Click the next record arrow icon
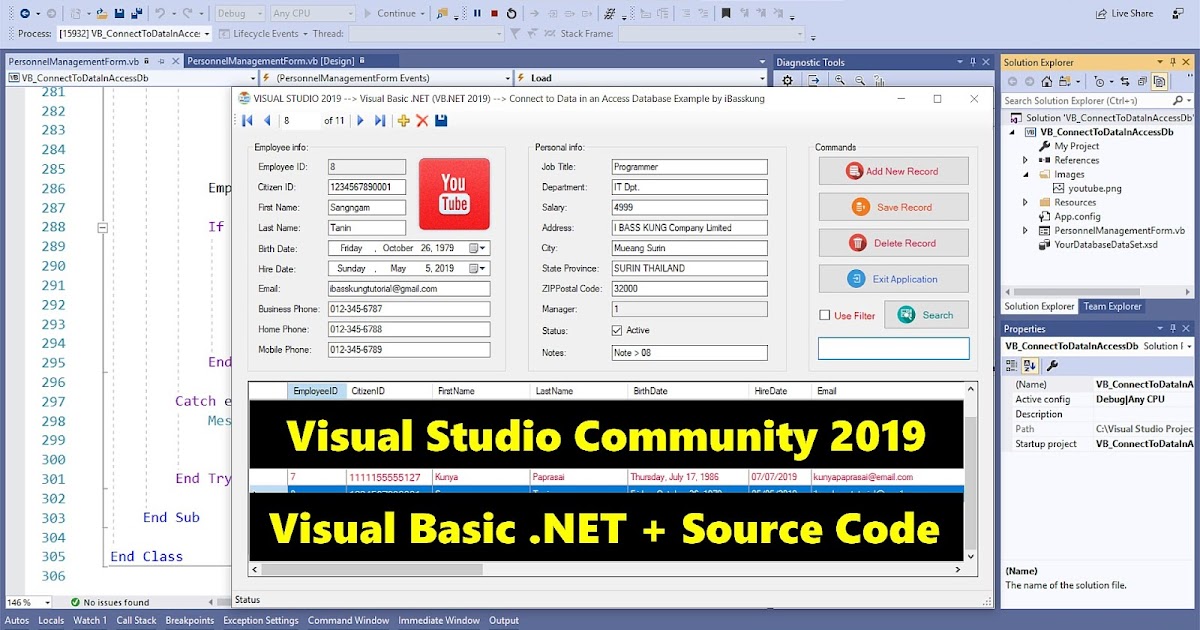 click(x=360, y=120)
